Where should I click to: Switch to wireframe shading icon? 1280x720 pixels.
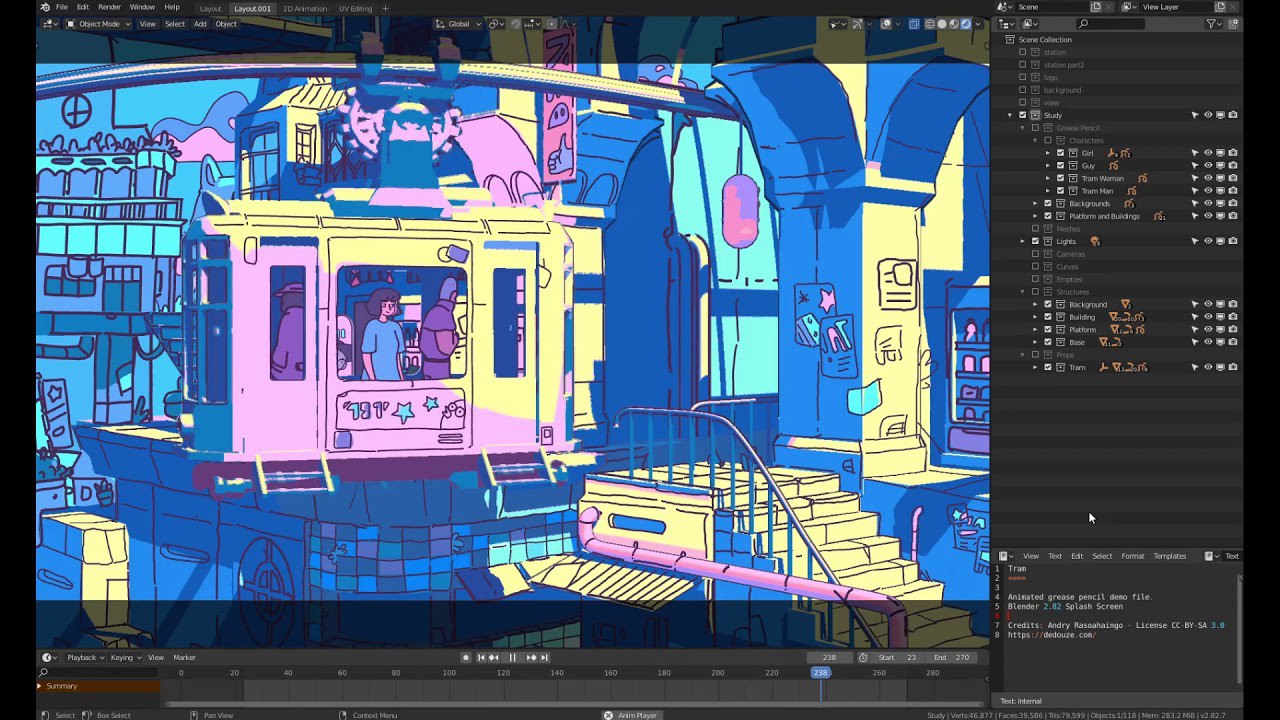coord(930,24)
